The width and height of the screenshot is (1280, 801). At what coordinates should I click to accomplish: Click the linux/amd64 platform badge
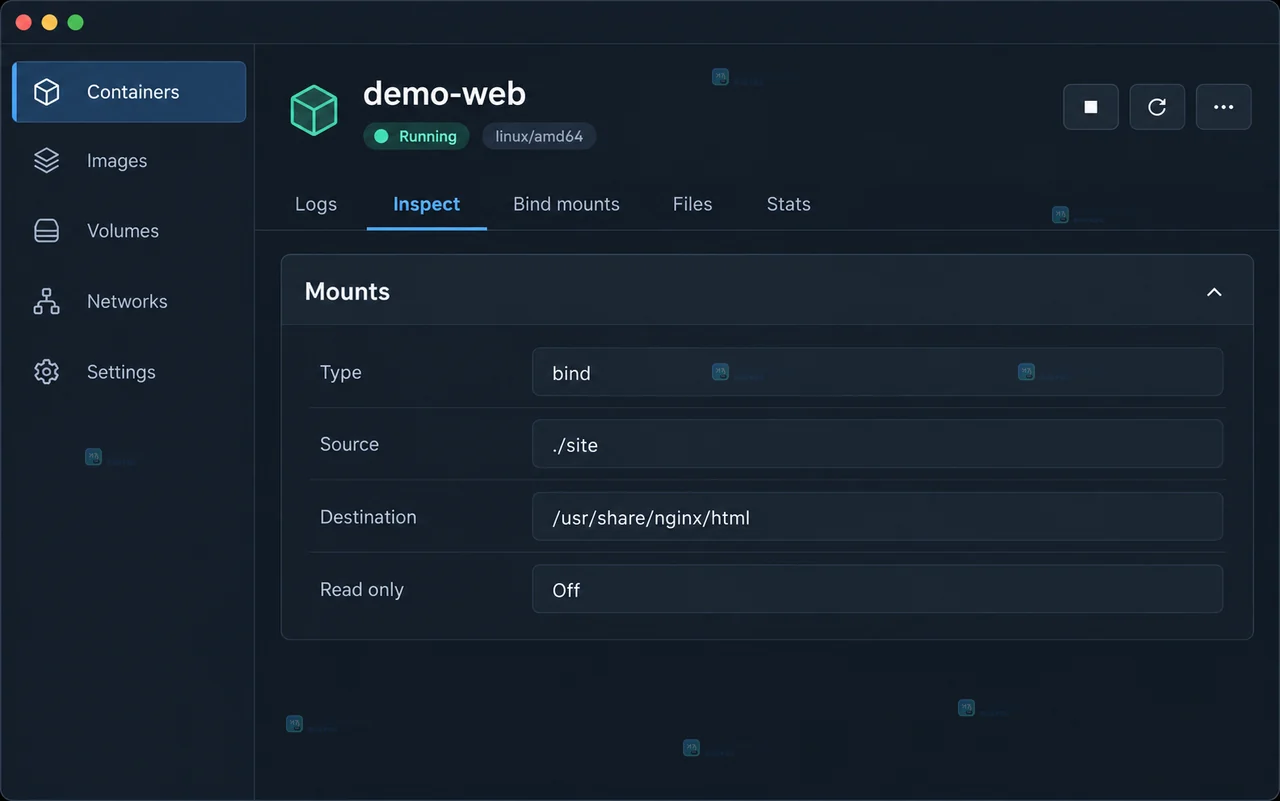pos(539,136)
